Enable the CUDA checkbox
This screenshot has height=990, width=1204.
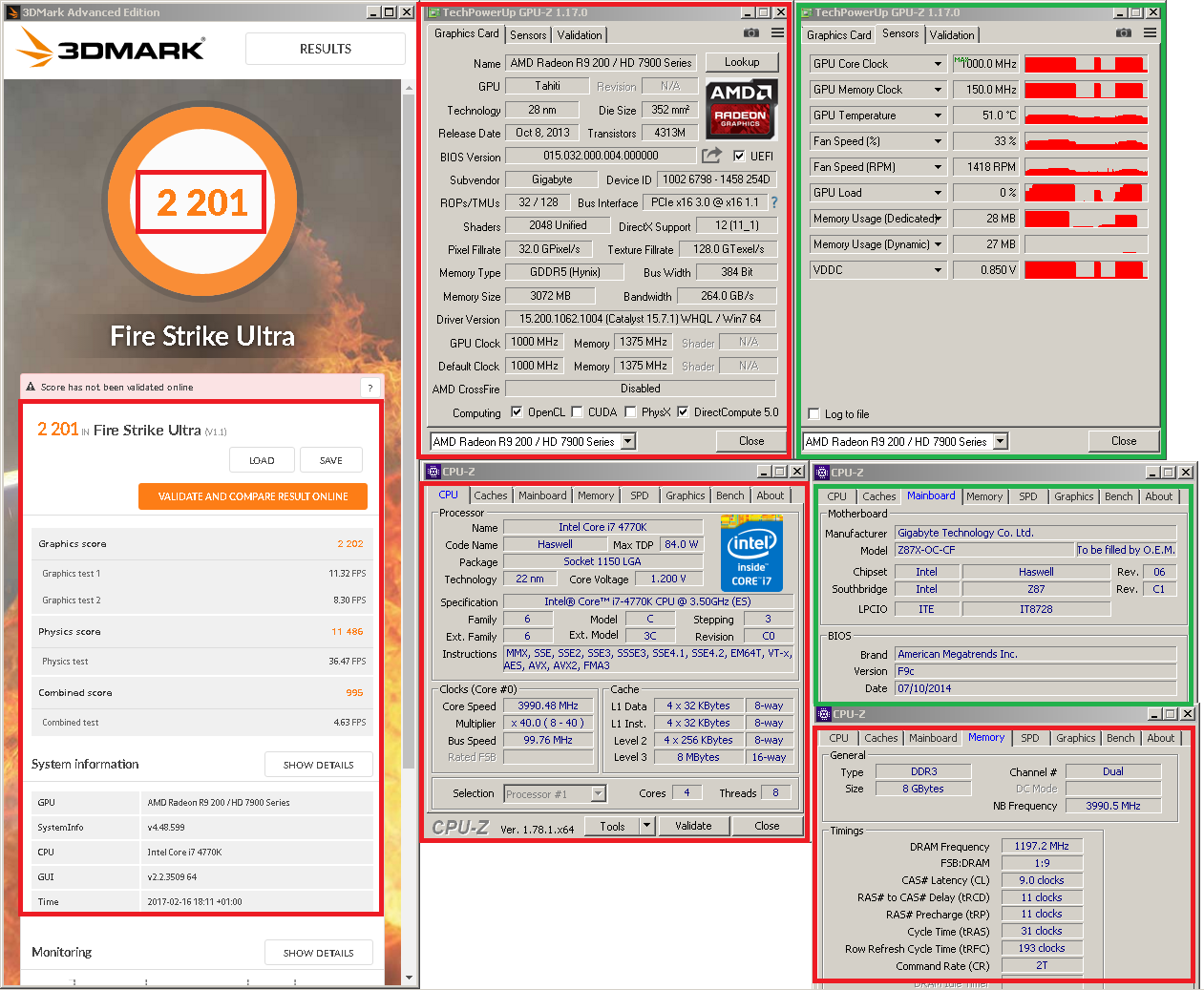point(577,412)
